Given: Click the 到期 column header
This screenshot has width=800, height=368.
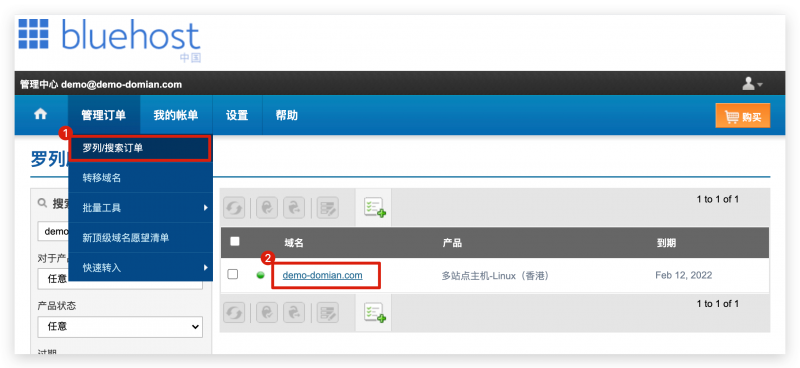Looking at the screenshot, I should point(666,243).
